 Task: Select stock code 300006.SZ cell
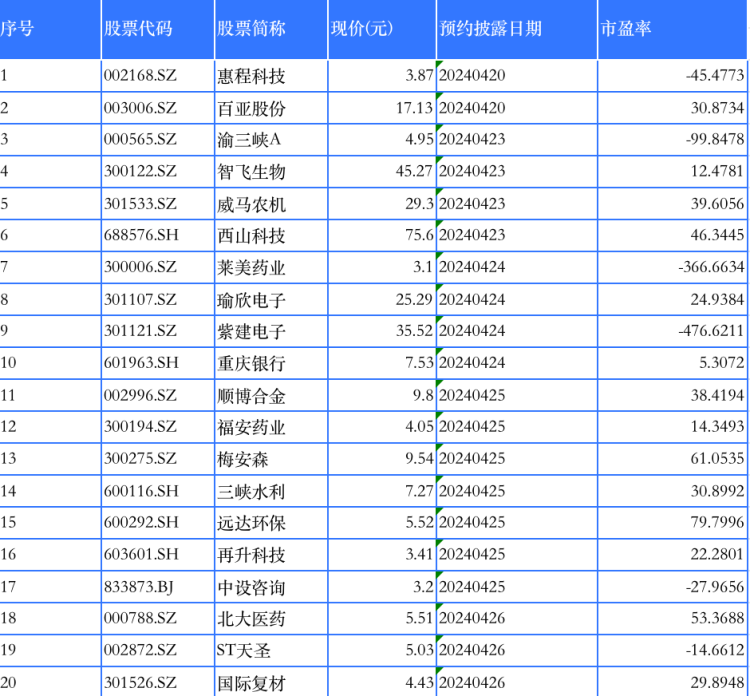click(x=158, y=267)
